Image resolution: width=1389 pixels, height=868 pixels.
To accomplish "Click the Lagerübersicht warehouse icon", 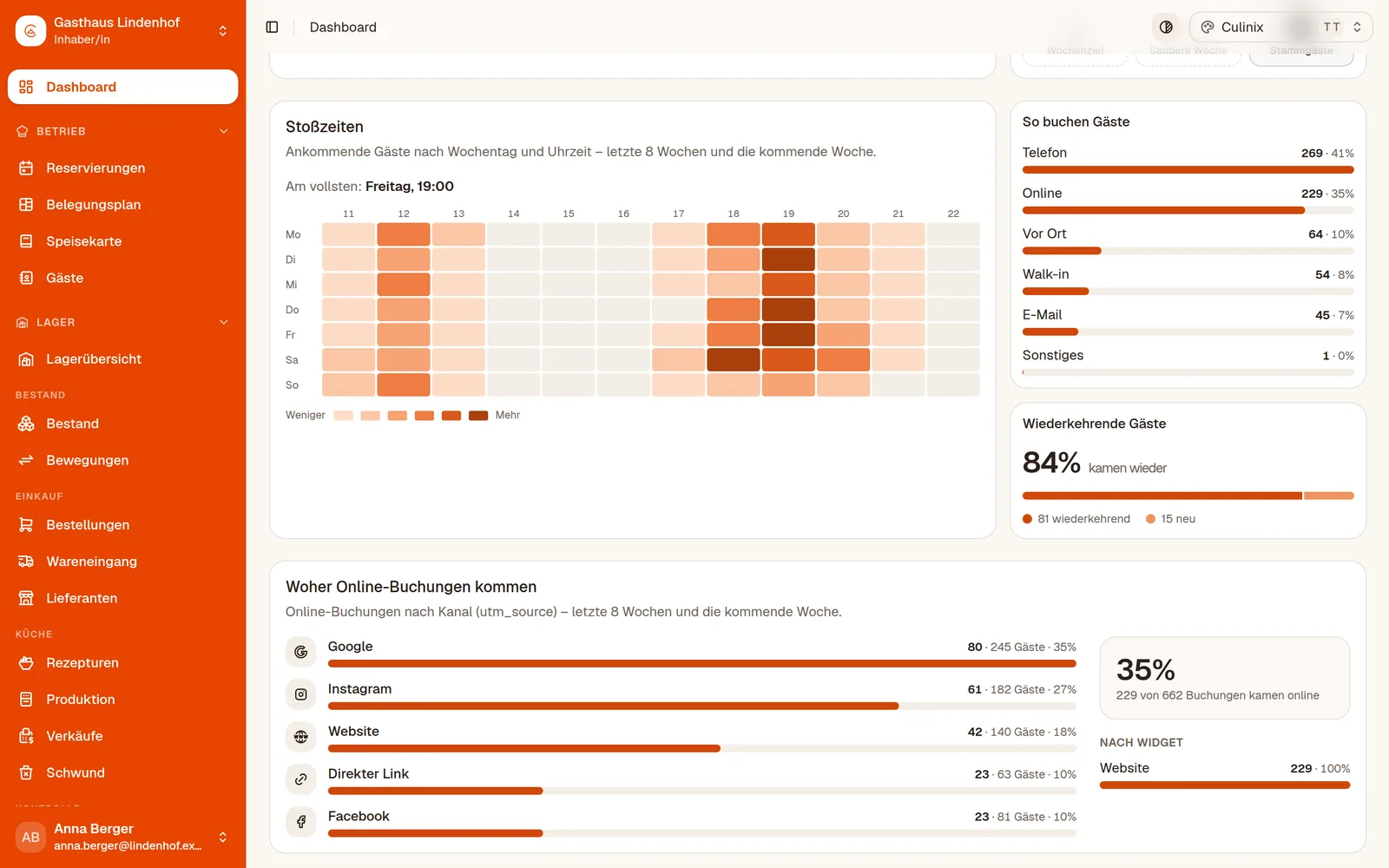I will [x=26, y=359].
